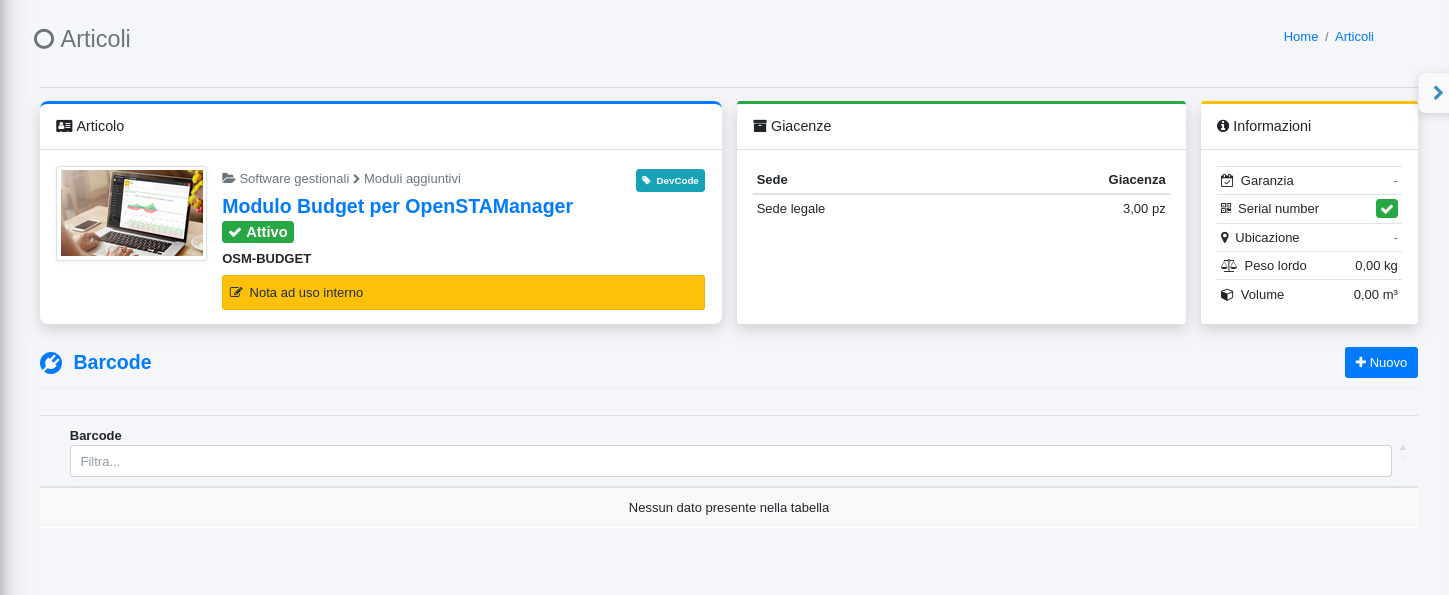Click the Nota ad uso interno banner
The height and width of the screenshot is (595, 1449).
463,292
